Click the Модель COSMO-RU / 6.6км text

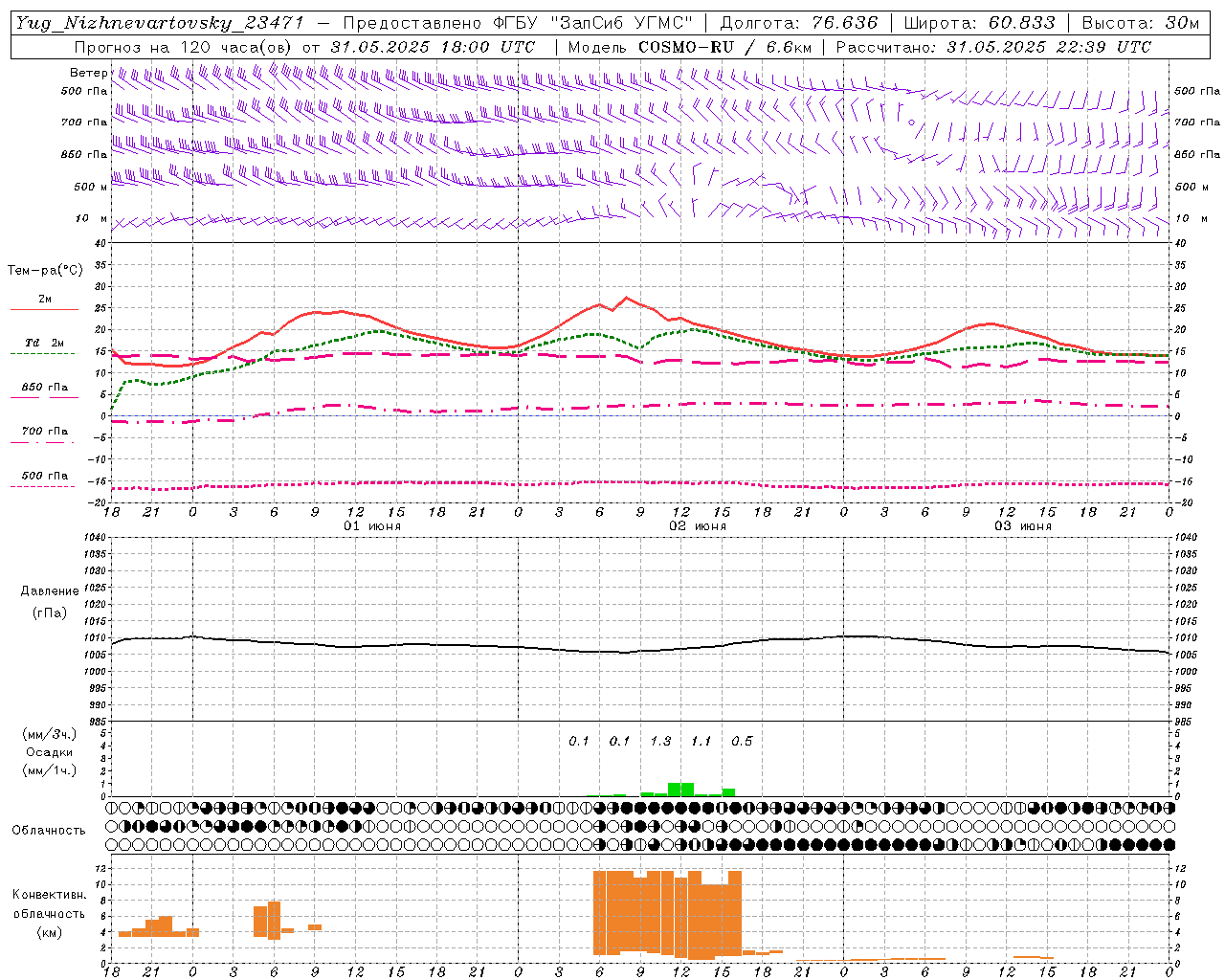[689, 47]
